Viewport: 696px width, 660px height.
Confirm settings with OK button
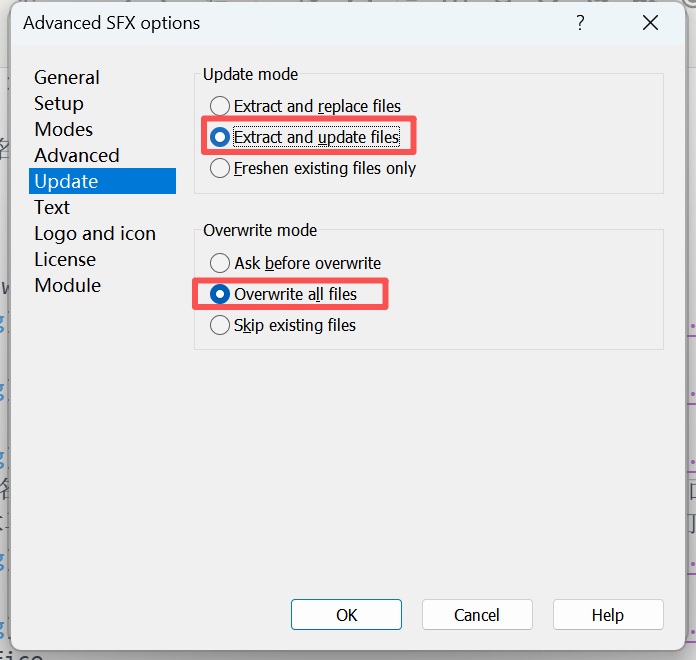pyautogui.click(x=346, y=615)
